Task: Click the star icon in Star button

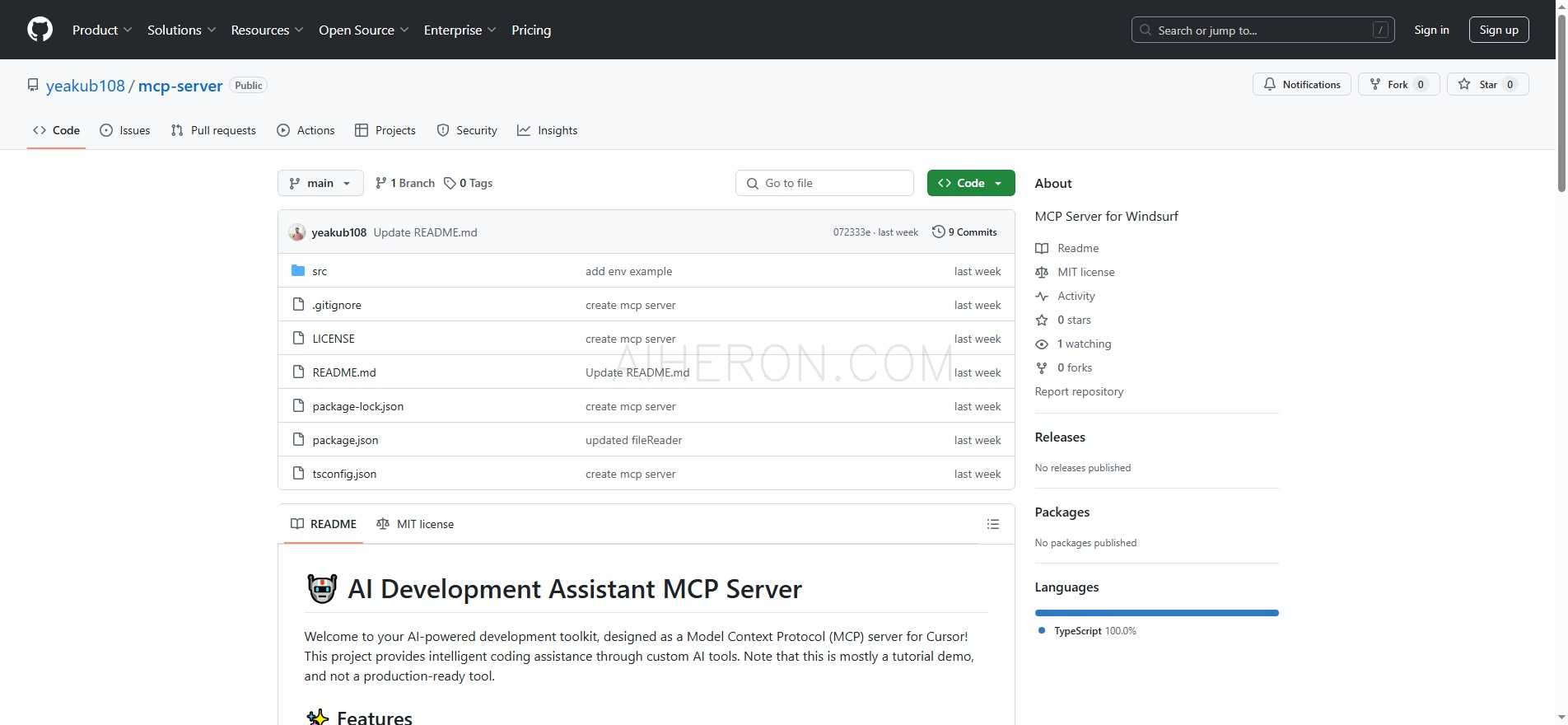Action: (x=1464, y=84)
